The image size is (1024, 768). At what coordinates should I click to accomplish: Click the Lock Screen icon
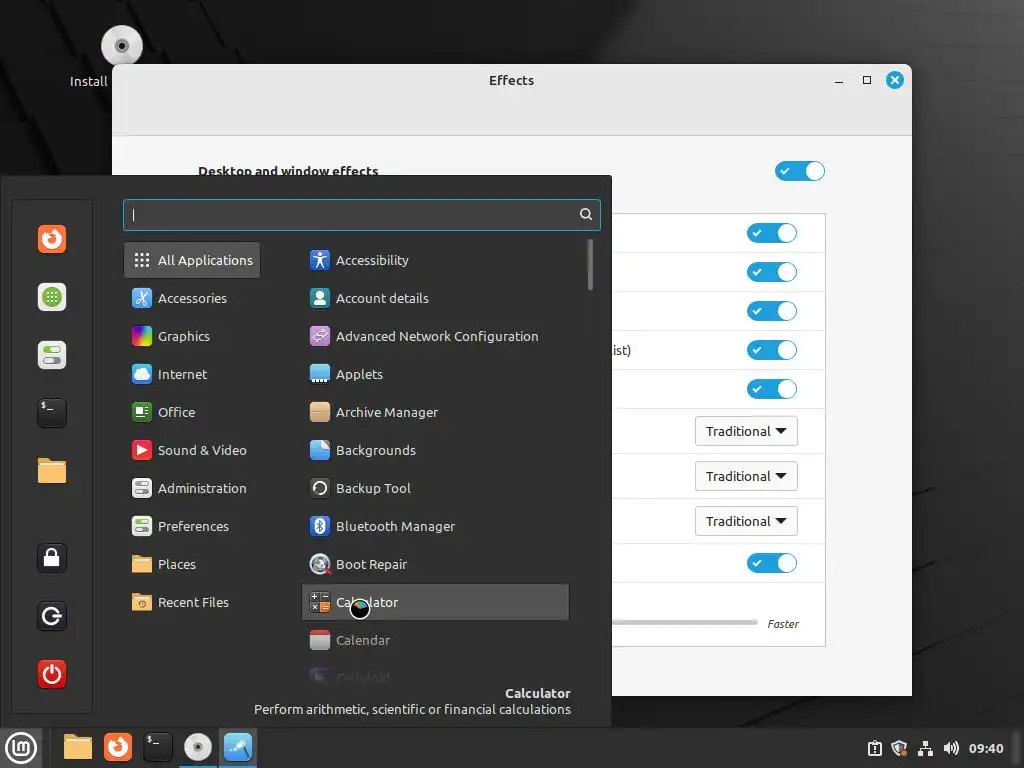tap(52, 558)
